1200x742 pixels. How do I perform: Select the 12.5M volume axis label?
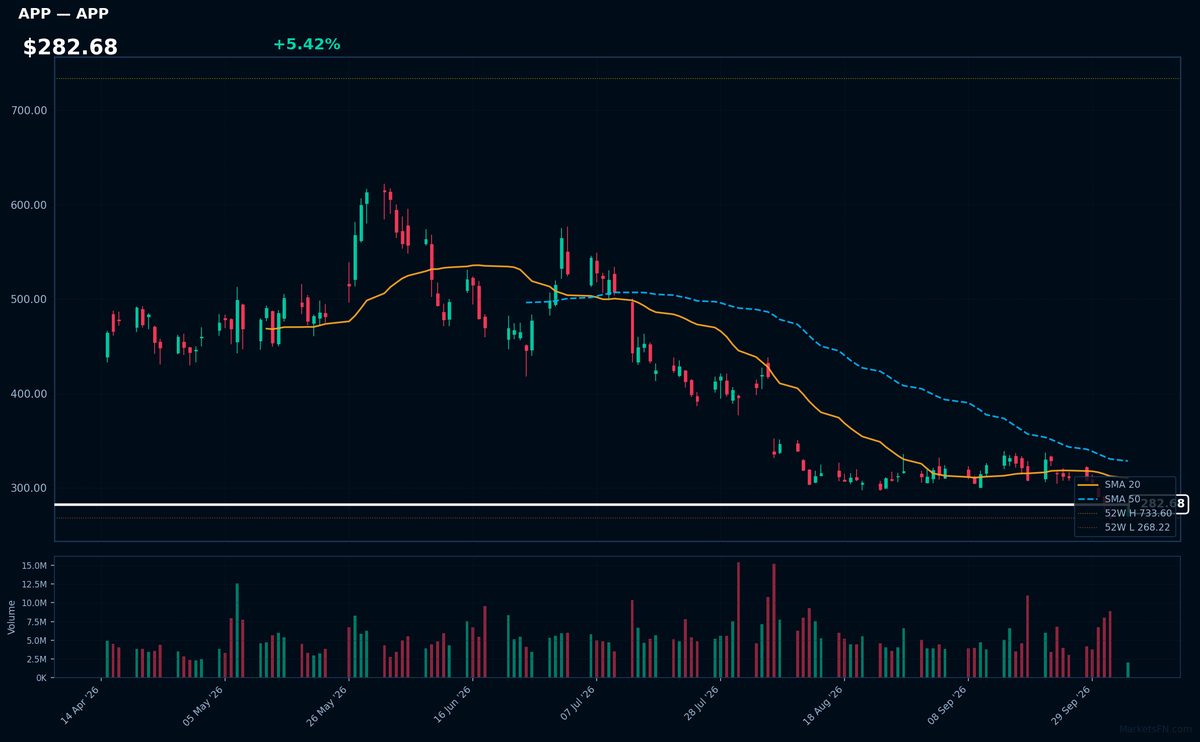click(x=33, y=585)
